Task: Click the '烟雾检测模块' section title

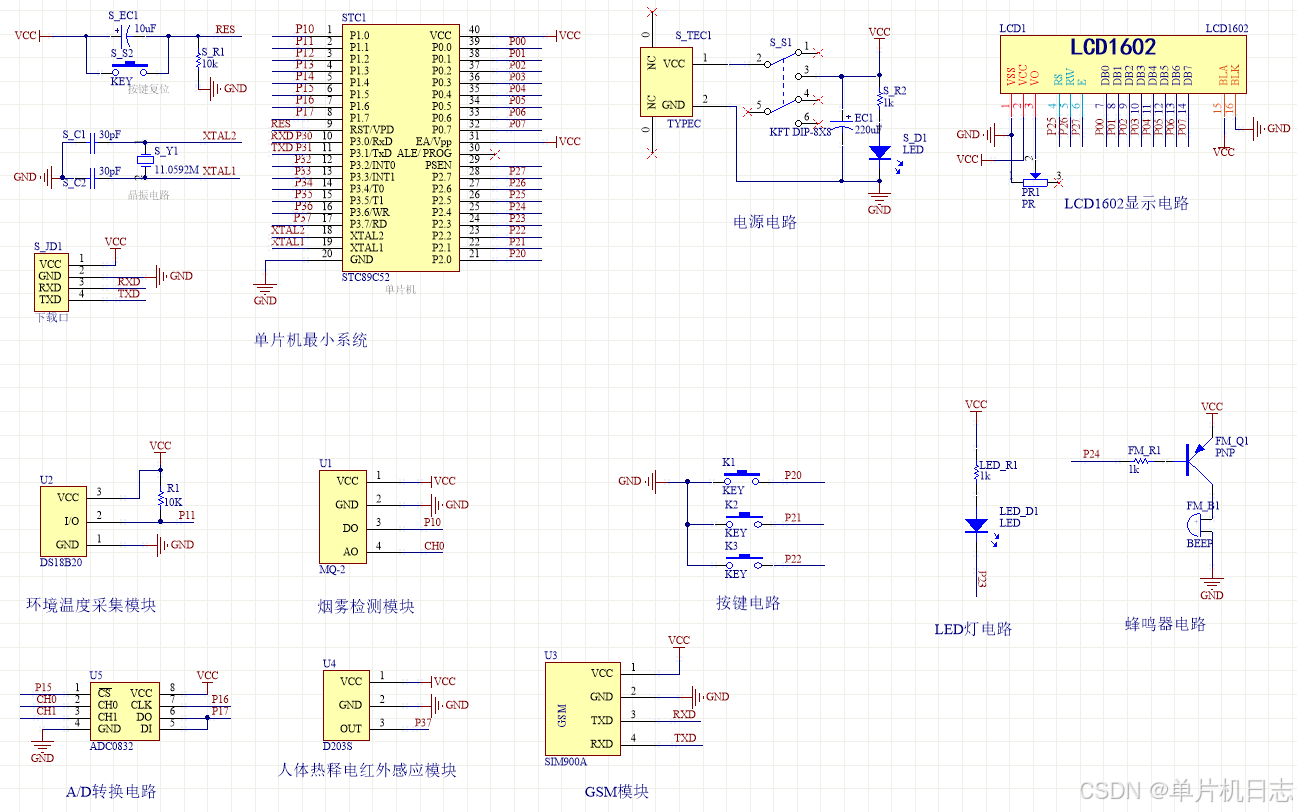Action: (x=366, y=606)
